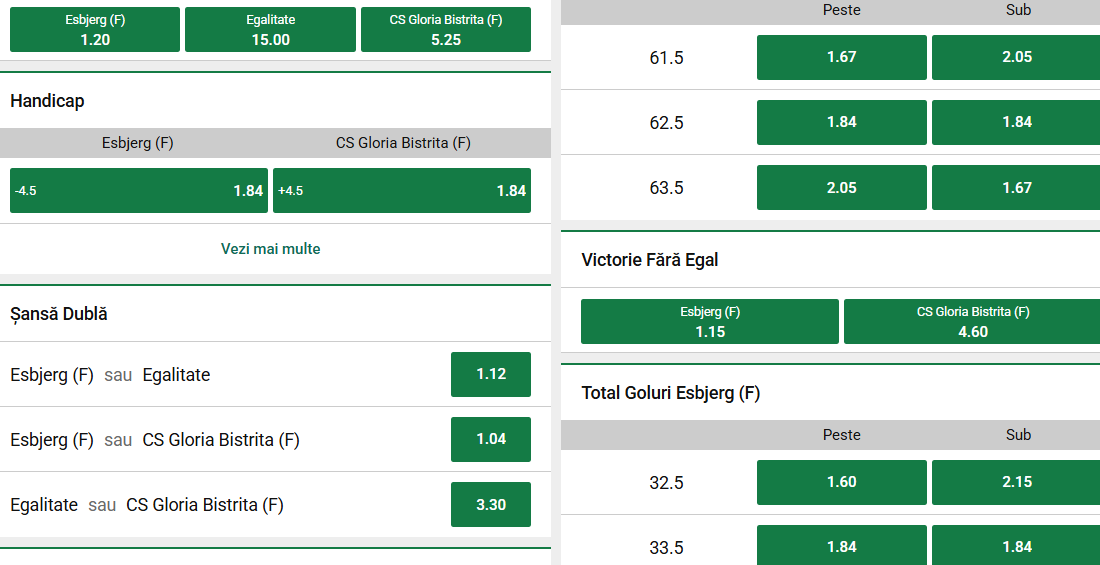
Task: Pick Esbjerg (F) Victorie Fără Egal 1.15
Action: [x=710, y=322]
